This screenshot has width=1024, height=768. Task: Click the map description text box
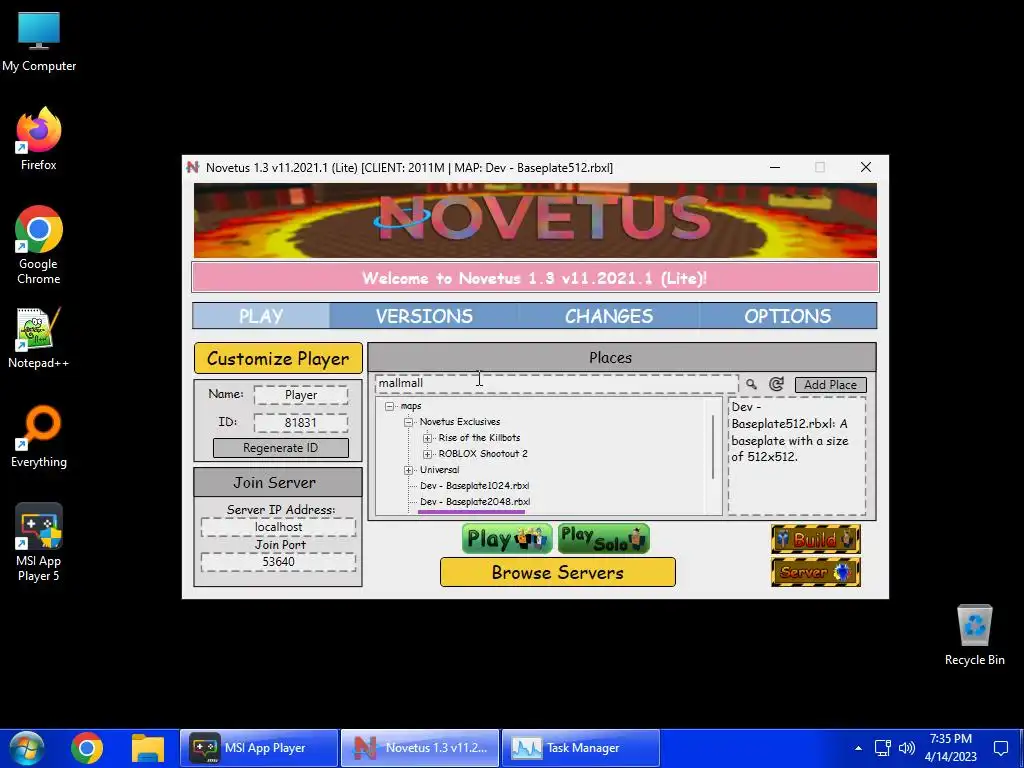point(797,456)
